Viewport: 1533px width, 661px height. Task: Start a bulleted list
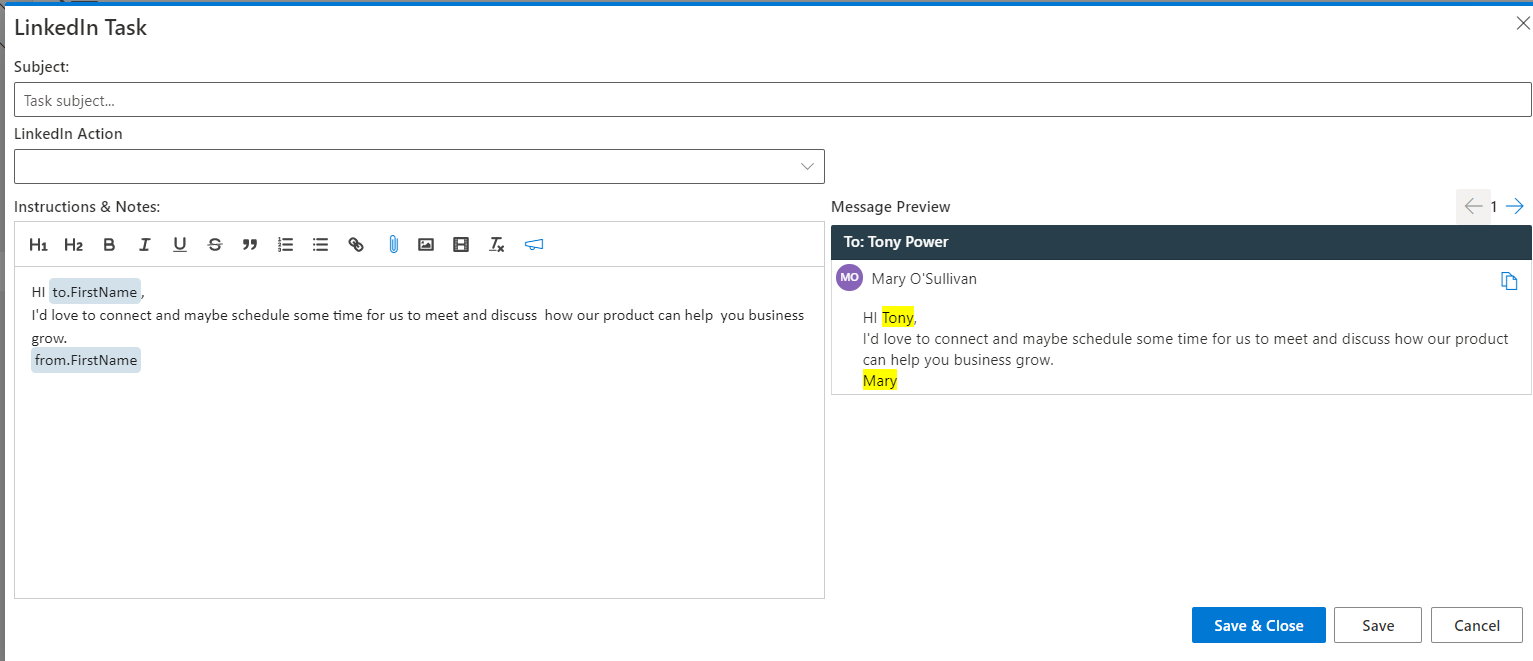(x=321, y=245)
